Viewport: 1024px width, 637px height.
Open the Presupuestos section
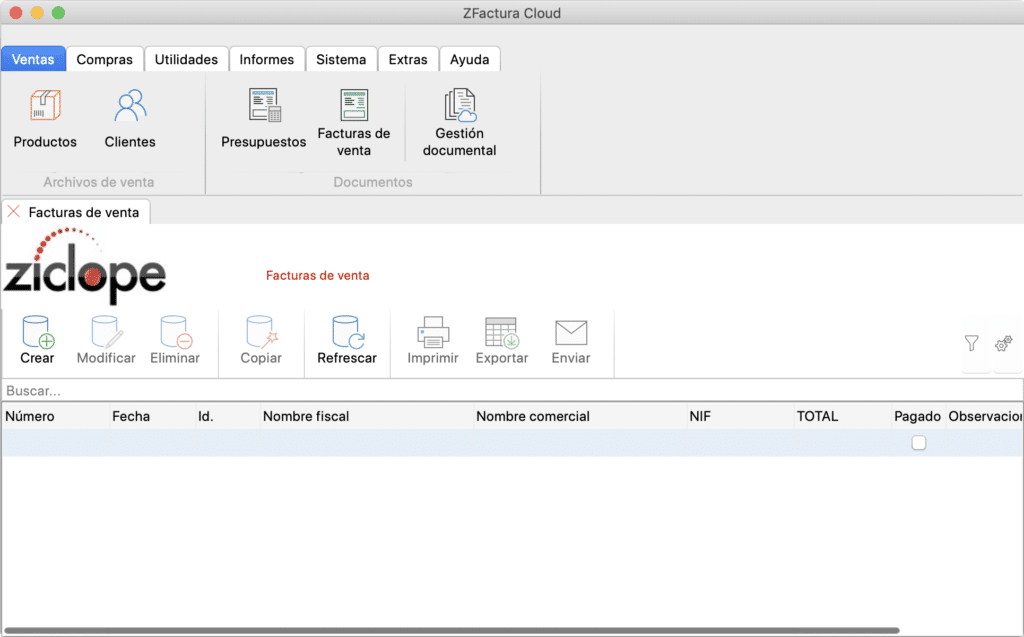[263, 117]
